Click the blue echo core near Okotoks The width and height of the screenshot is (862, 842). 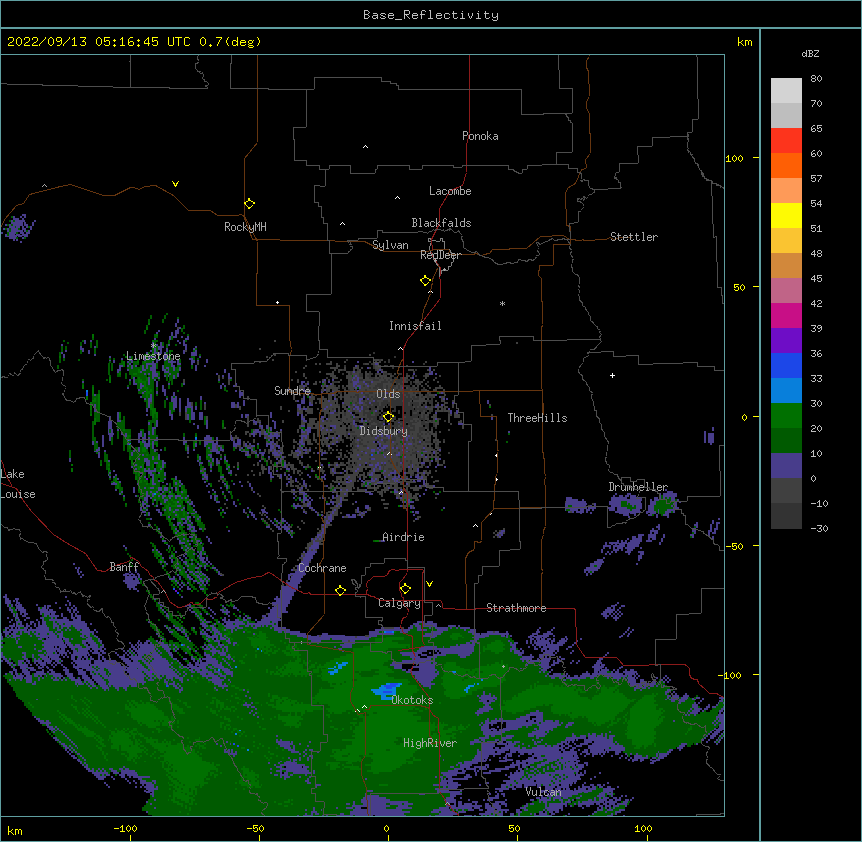pyautogui.click(x=386, y=690)
